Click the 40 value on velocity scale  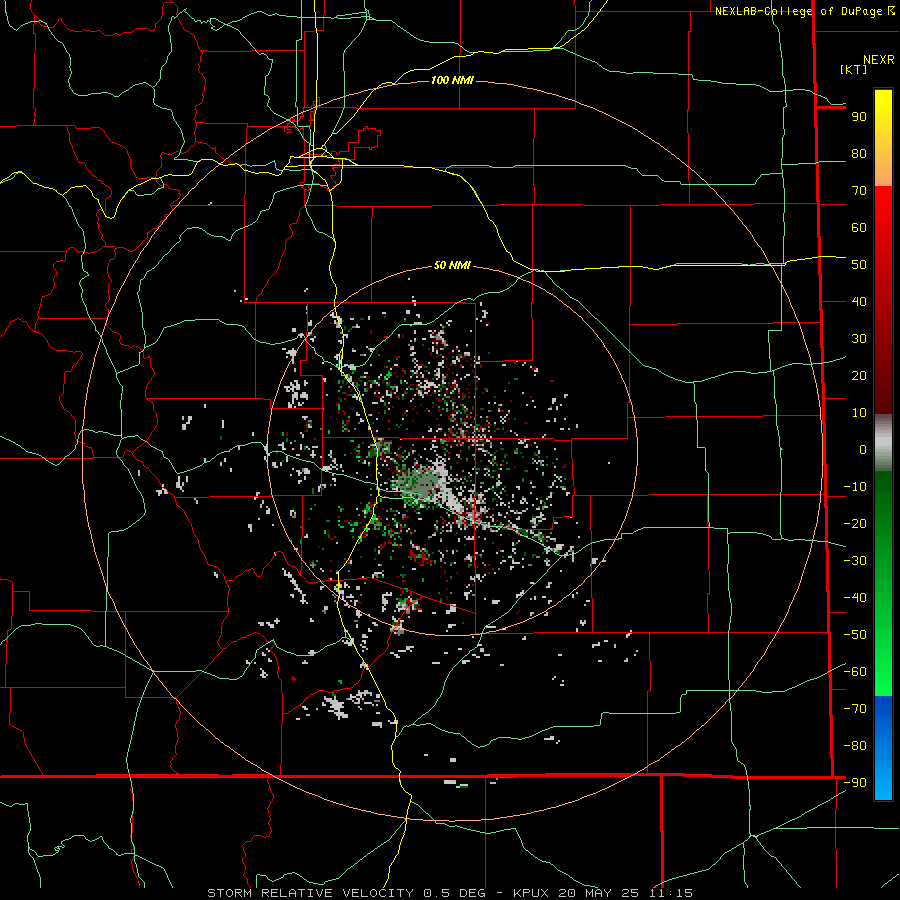859,302
